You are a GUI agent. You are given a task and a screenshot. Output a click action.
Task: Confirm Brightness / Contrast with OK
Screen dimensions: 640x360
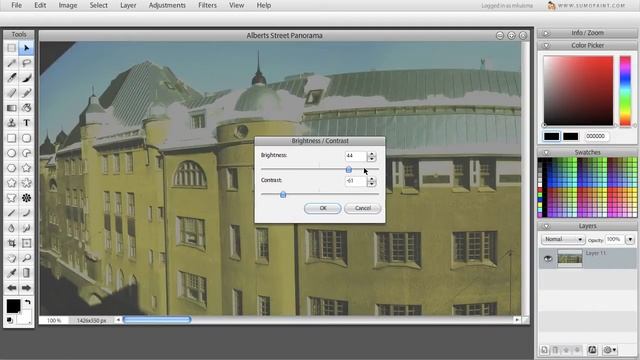click(x=322, y=208)
